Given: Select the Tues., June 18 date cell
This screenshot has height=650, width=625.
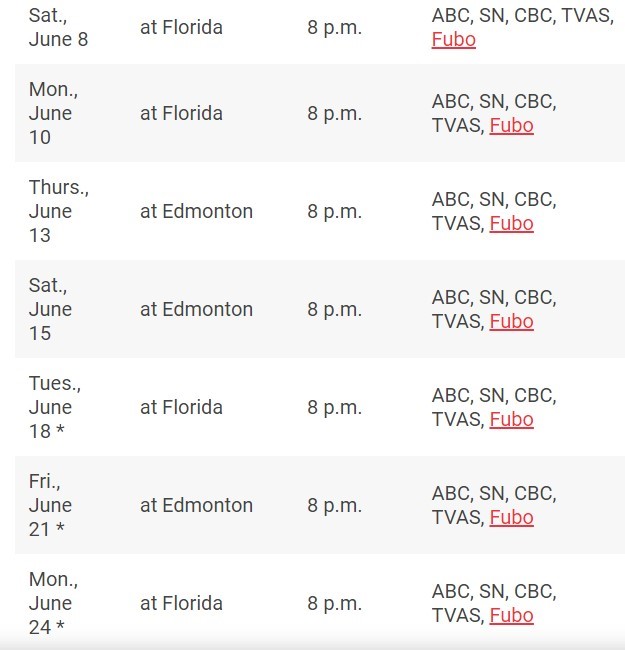Looking at the screenshot, I should [x=55, y=407].
